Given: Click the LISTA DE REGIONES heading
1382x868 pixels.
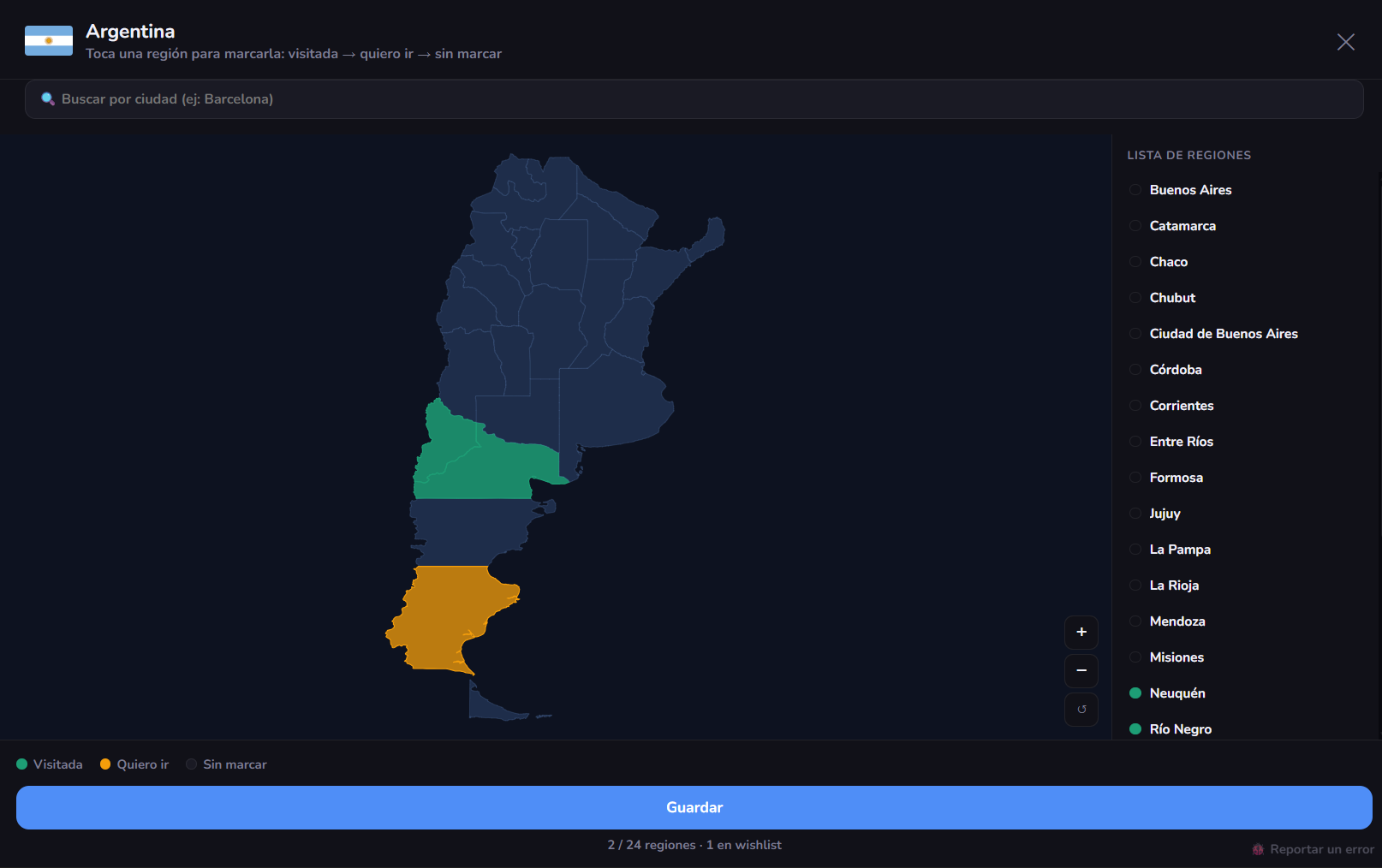Looking at the screenshot, I should (1188, 155).
